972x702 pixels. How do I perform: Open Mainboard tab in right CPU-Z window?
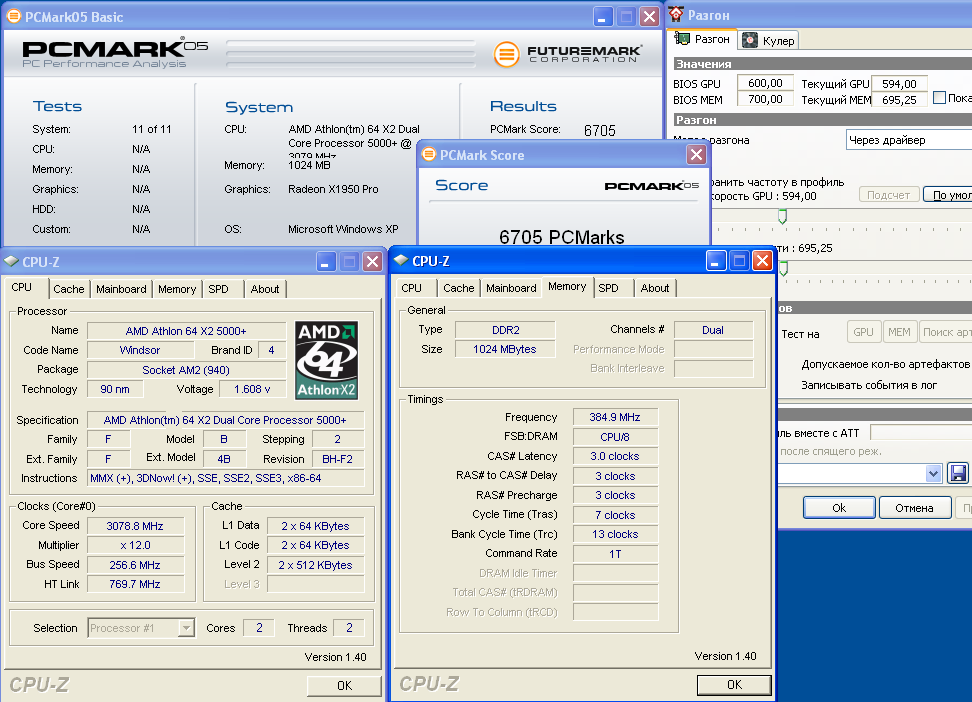511,288
